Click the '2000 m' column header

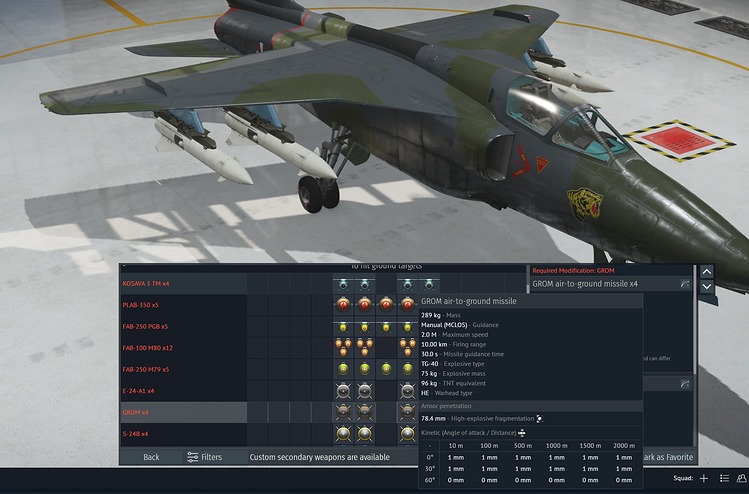pos(624,446)
